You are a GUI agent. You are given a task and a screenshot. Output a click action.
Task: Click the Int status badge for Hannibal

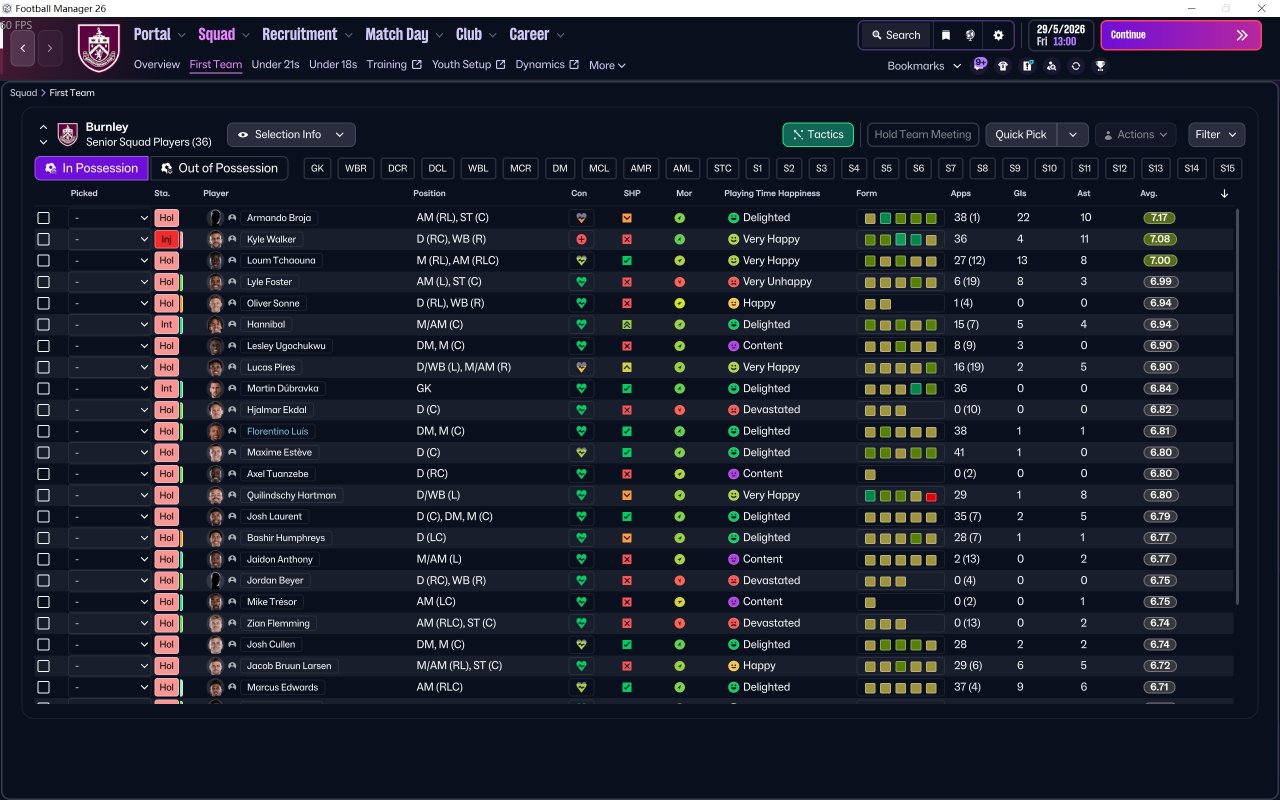pyautogui.click(x=166, y=325)
